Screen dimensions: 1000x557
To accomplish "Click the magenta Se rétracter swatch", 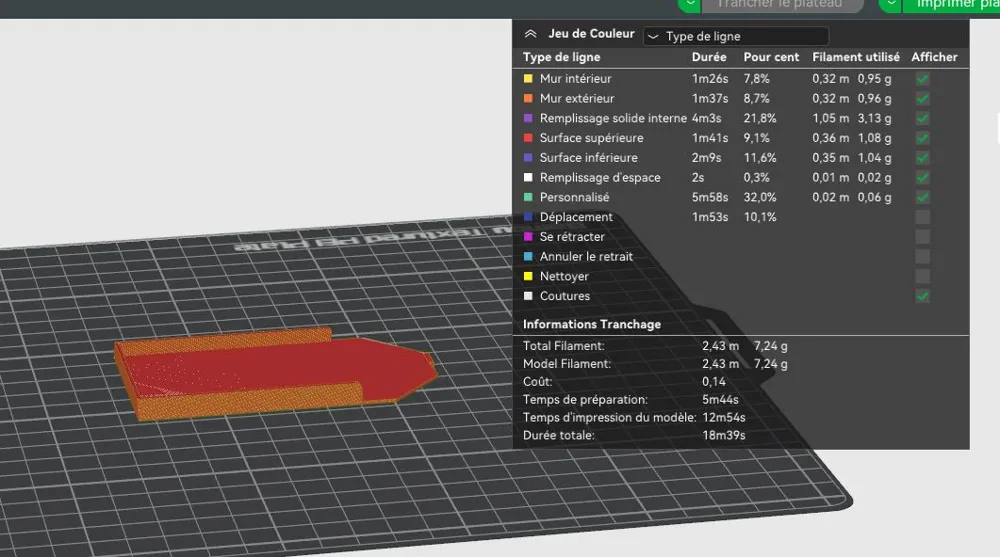I will pos(528,237).
